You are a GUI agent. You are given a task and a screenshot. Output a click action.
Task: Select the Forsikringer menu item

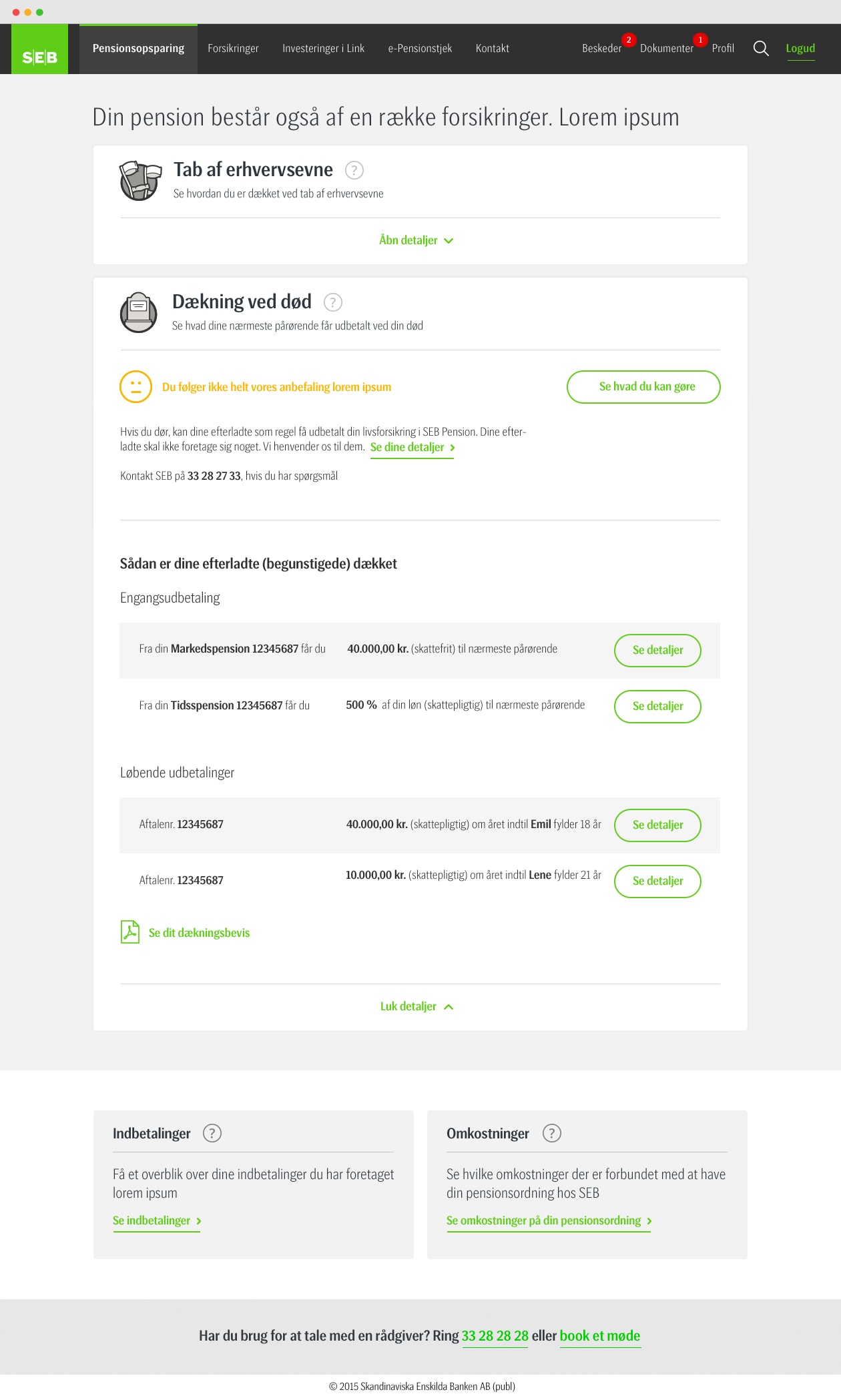[233, 49]
